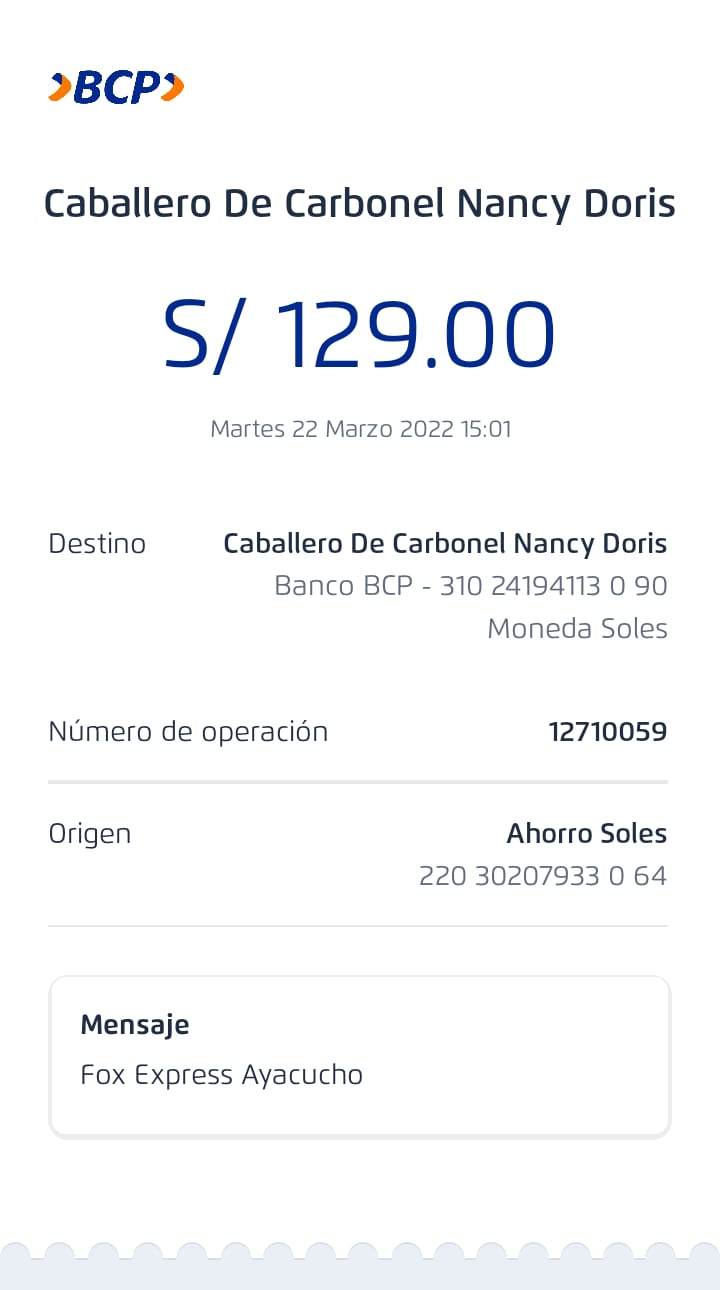
Task: Select the date Martes 22 Marzo 2022
Action: click(332, 429)
